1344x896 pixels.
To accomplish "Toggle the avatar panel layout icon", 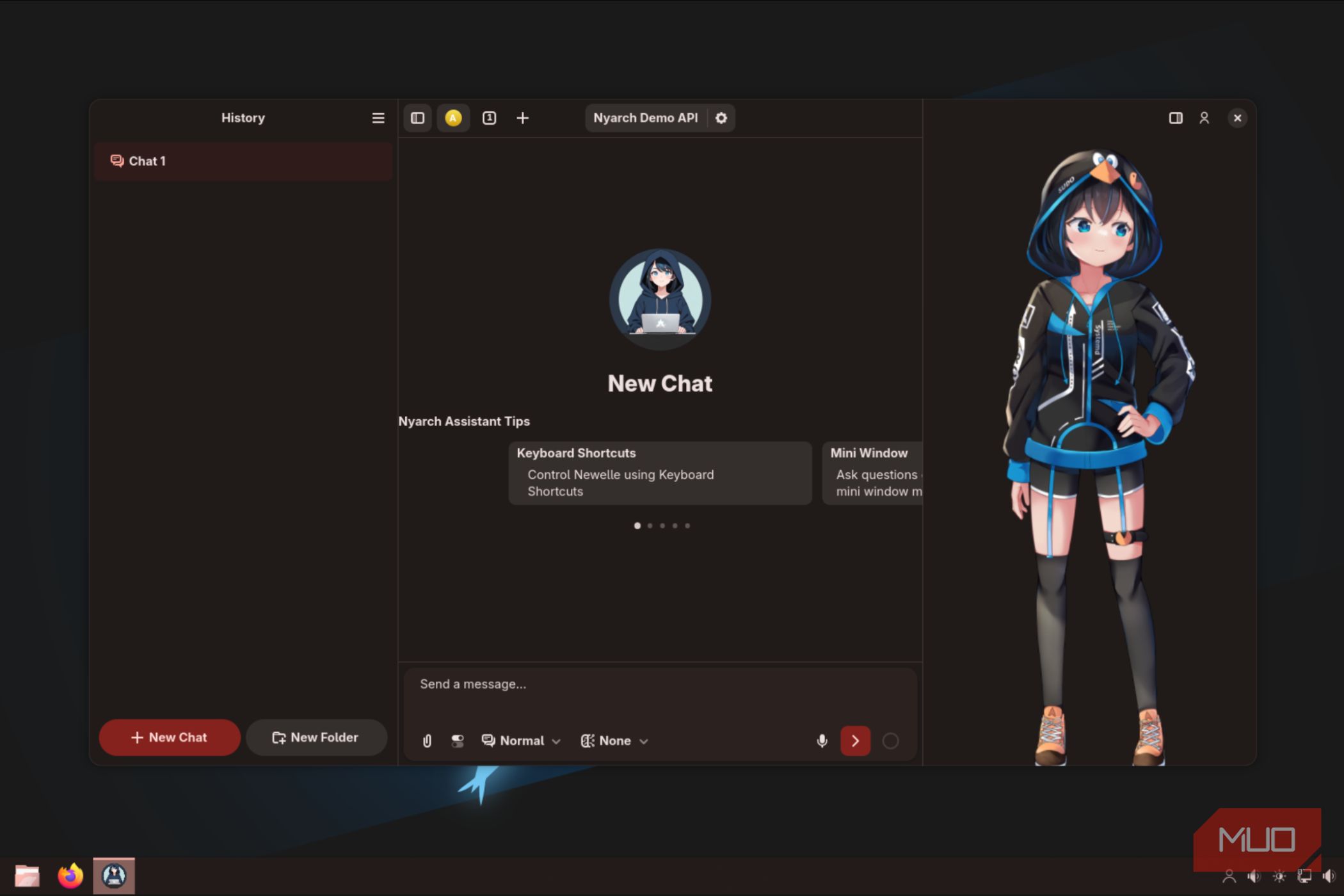I will pyautogui.click(x=1176, y=118).
